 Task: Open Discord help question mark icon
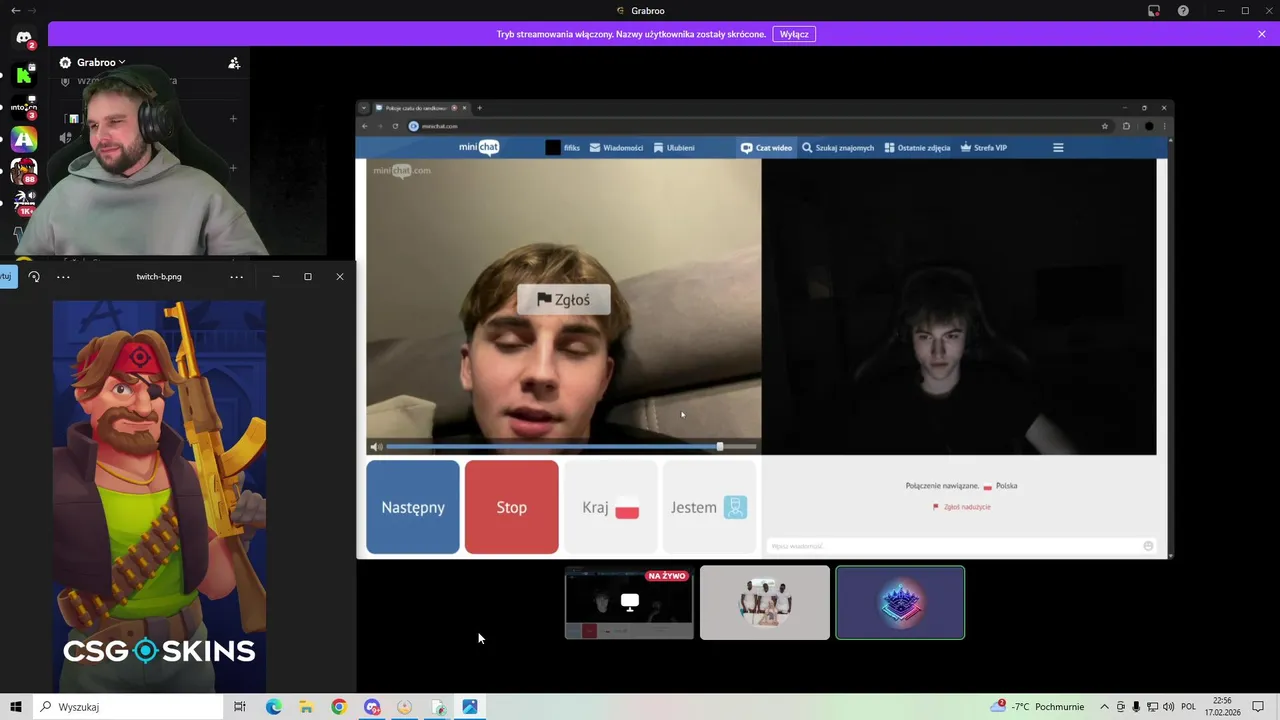(1184, 11)
